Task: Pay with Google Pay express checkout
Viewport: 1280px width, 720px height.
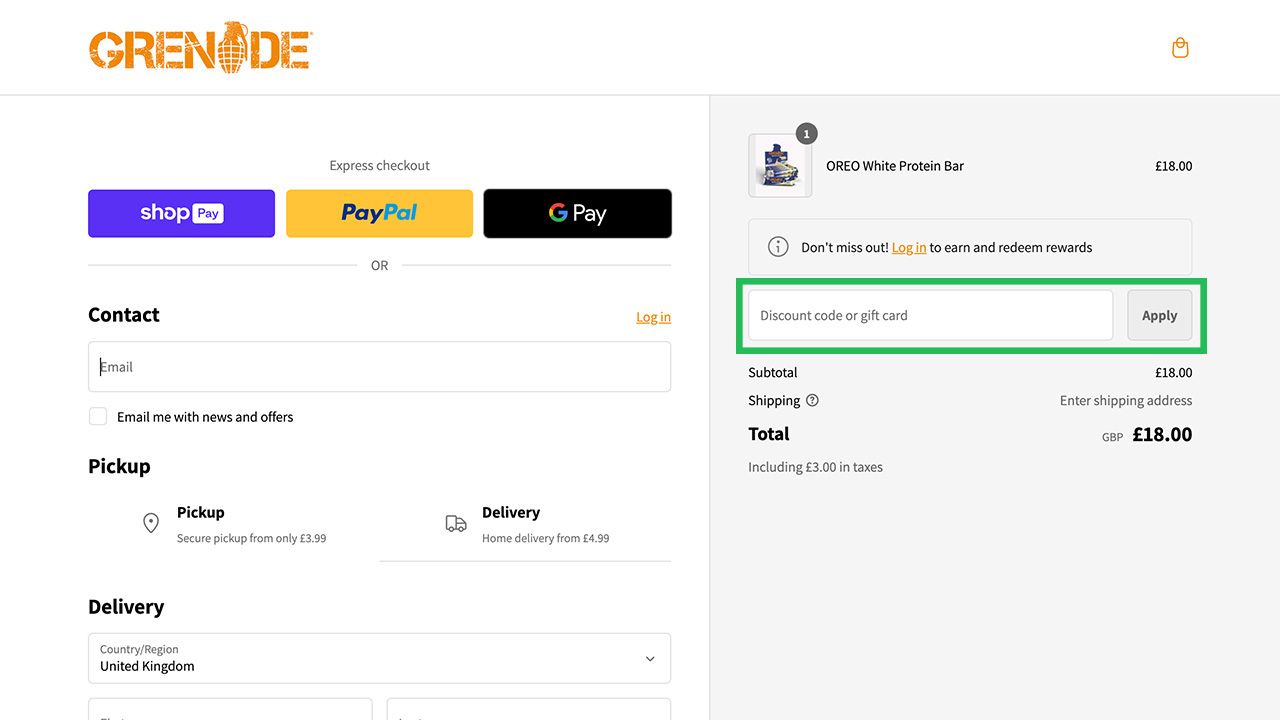Action: tap(577, 213)
